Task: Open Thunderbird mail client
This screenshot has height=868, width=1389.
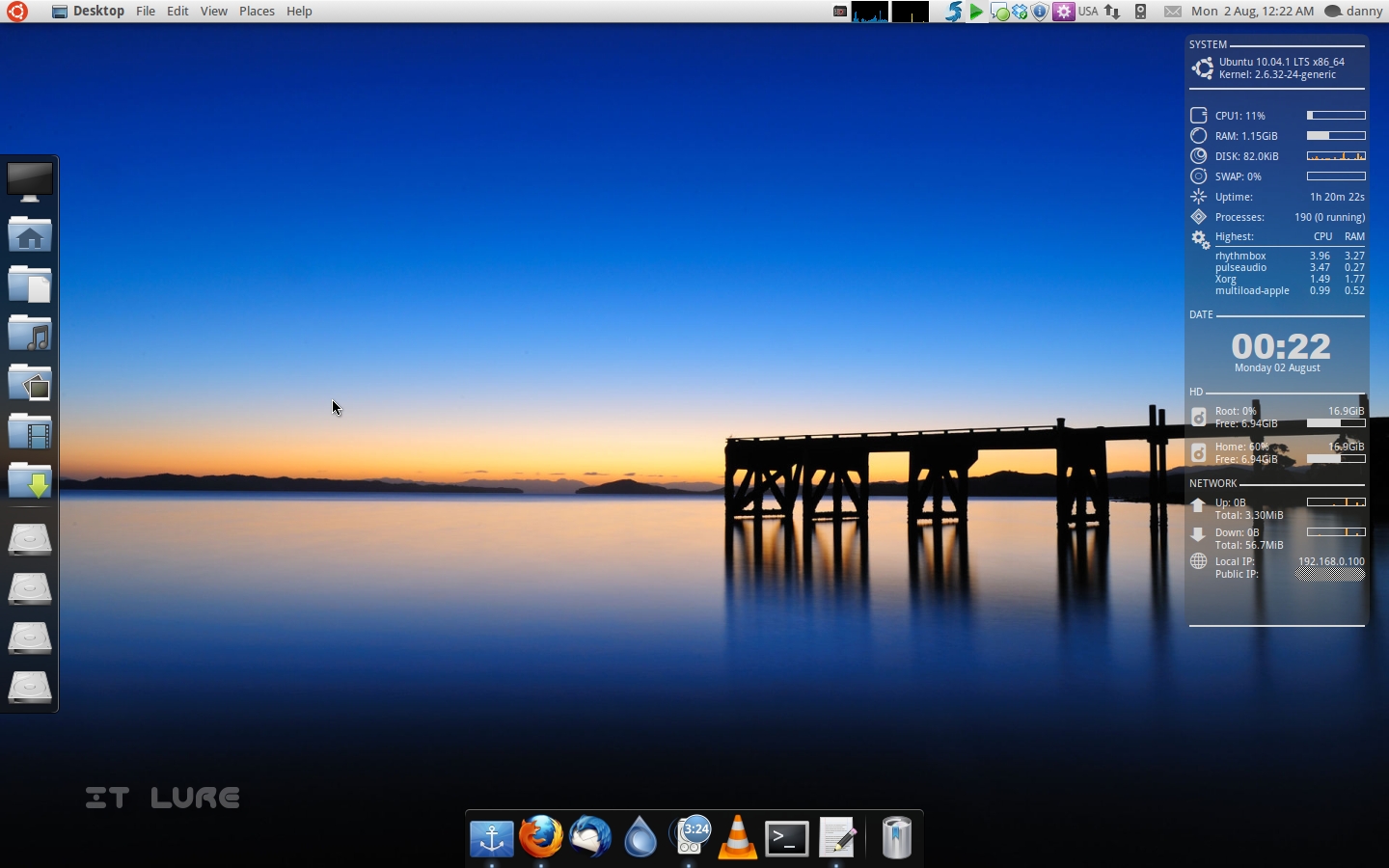Action: (590, 839)
